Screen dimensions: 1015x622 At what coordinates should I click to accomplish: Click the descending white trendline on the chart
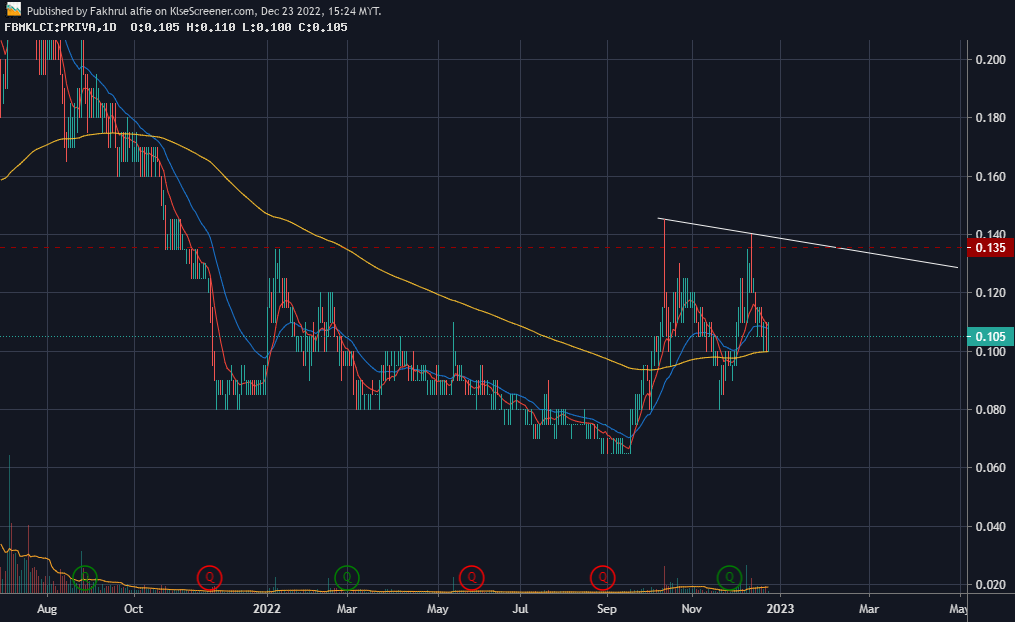pyautogui.click(x=800, y=240)
